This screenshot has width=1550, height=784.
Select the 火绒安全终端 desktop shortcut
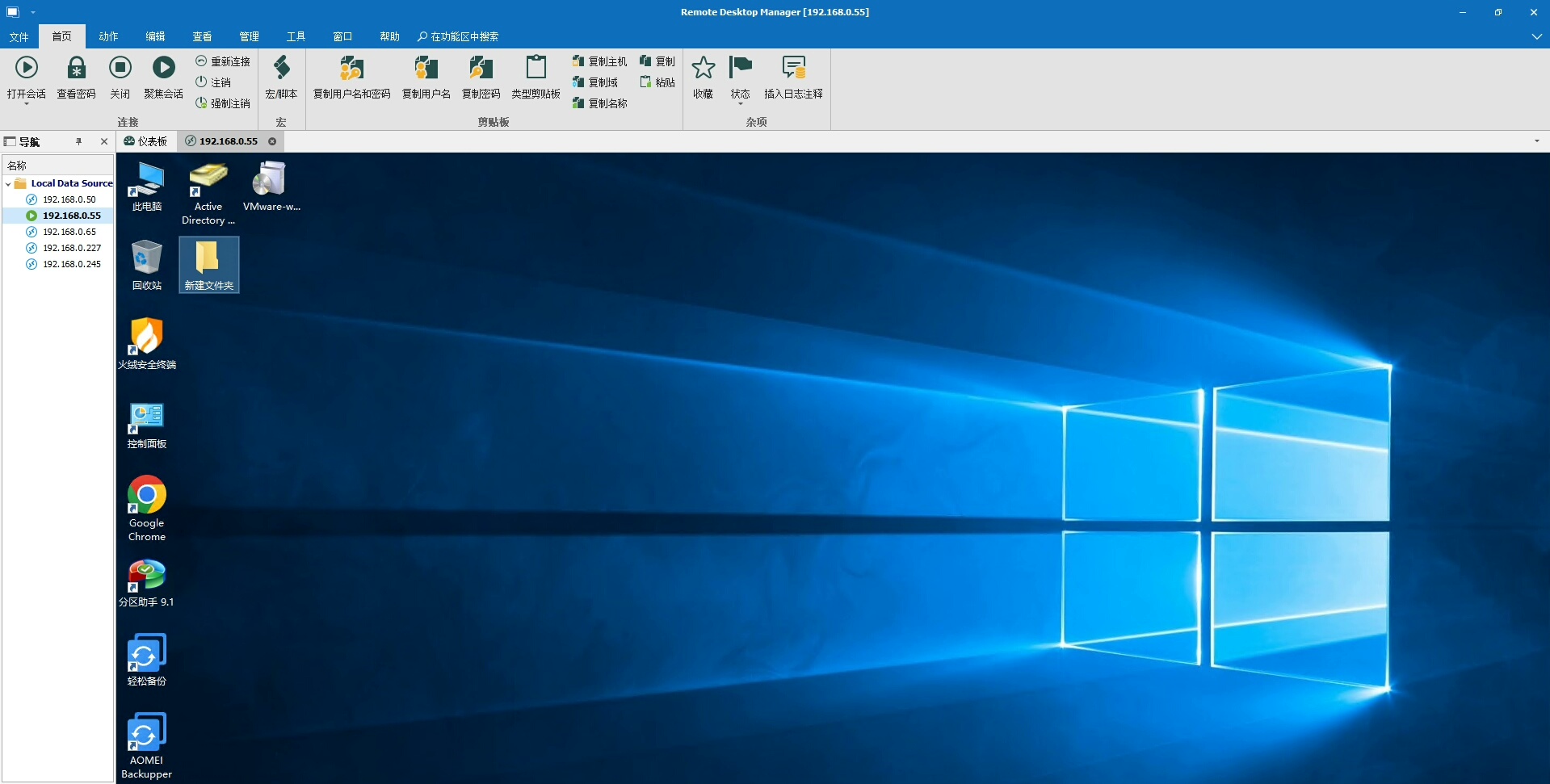[x=147, y=344]
